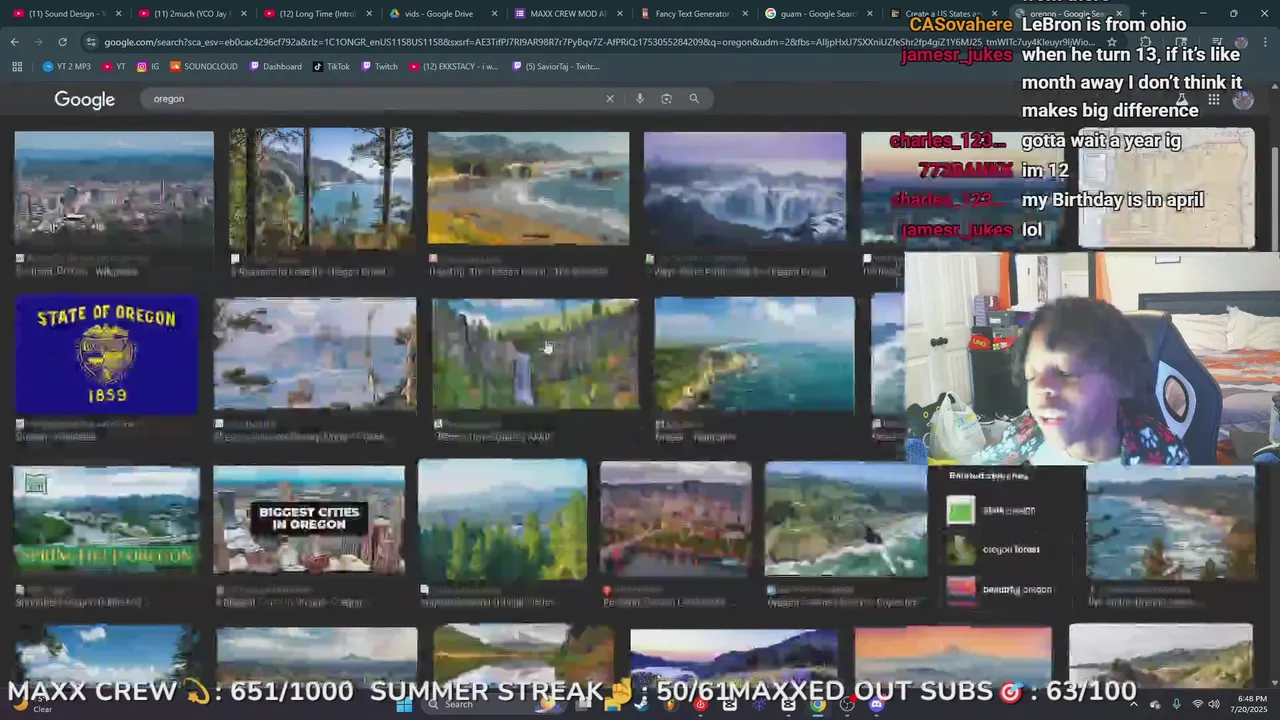Open the (5) SaviorTaj Twitch bookmark

click(x=554, y=66)
